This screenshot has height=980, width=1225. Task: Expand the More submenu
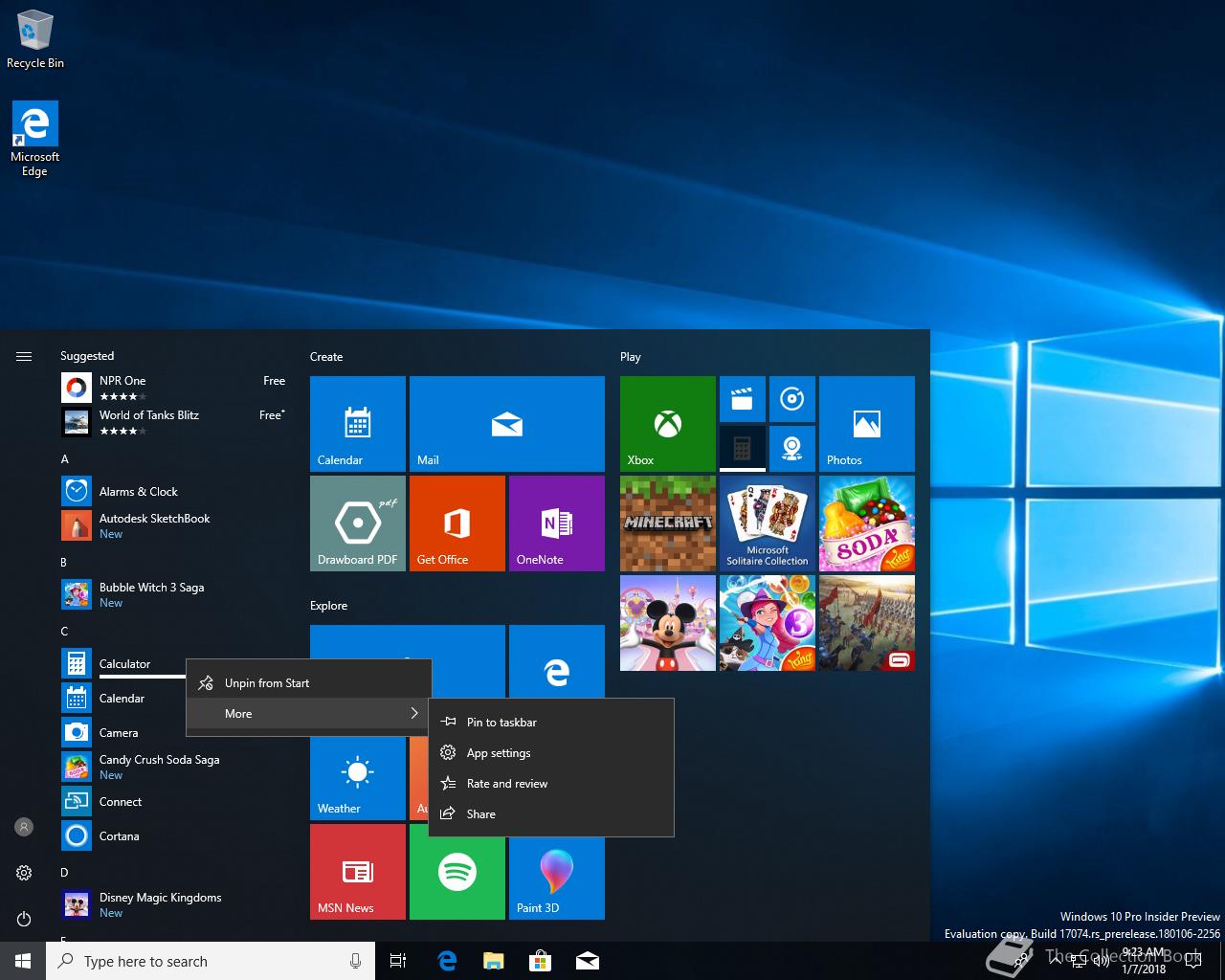tap(308, 714)
